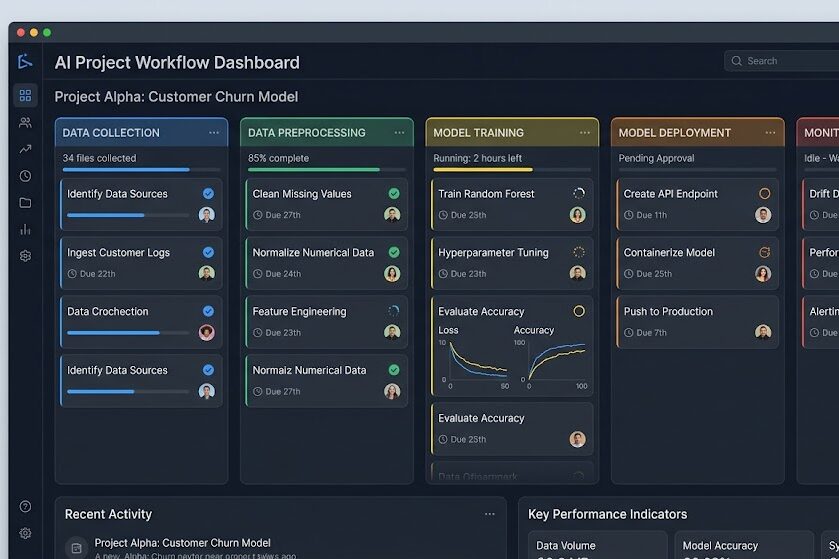
Task: Click the 34 files collected progress bar
Action: click(x=141, y=170)
